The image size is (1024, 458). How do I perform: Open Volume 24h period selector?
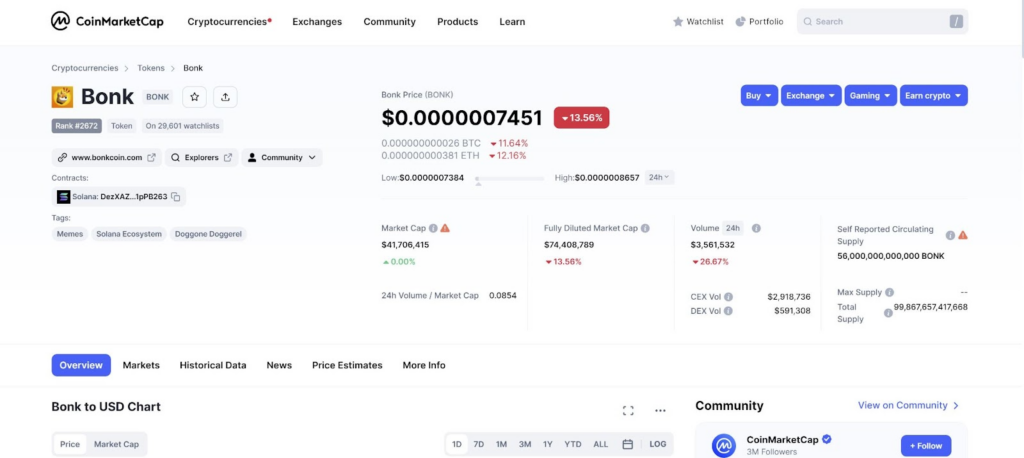pos(733,229)
